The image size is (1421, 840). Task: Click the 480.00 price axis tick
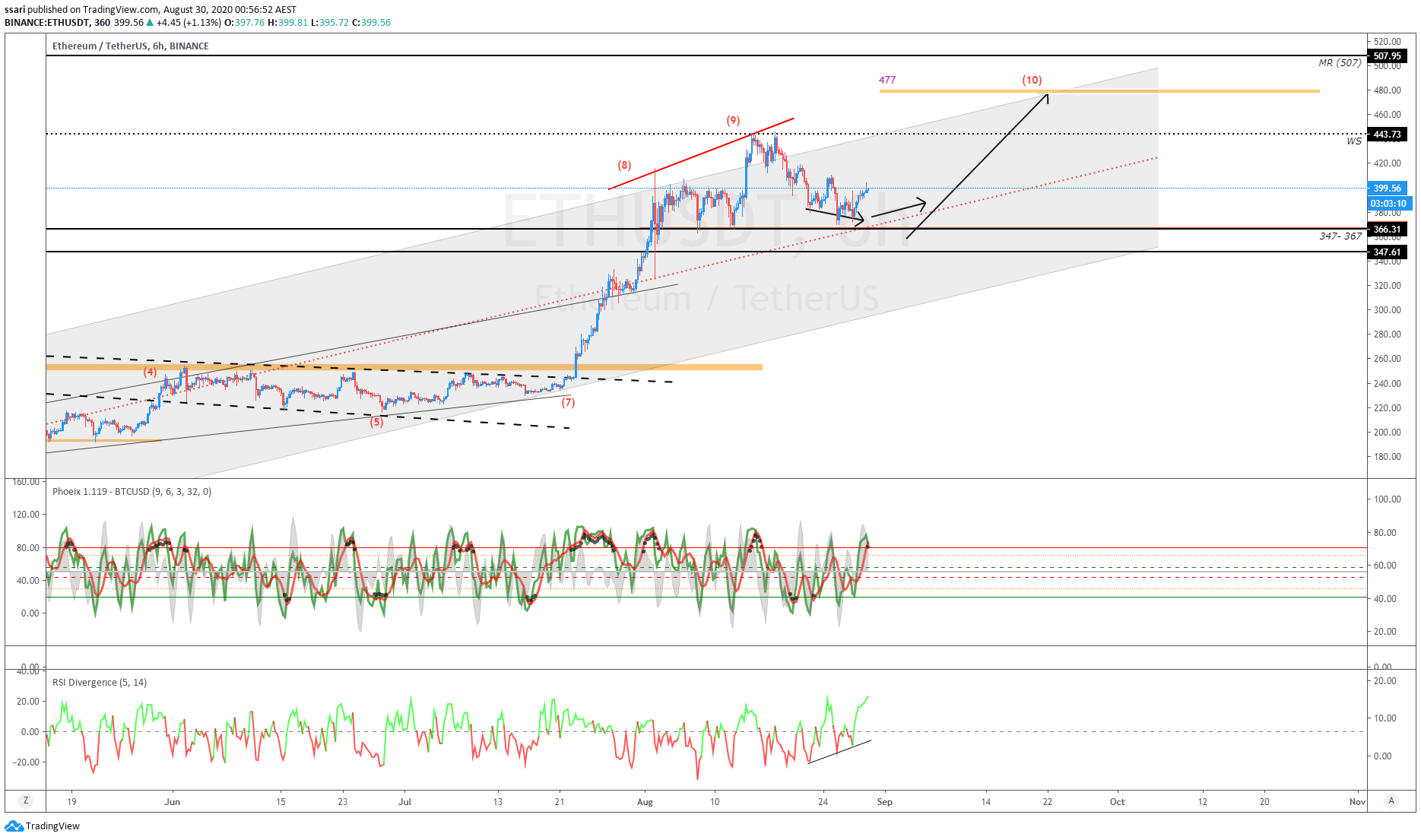(1387, 90)
